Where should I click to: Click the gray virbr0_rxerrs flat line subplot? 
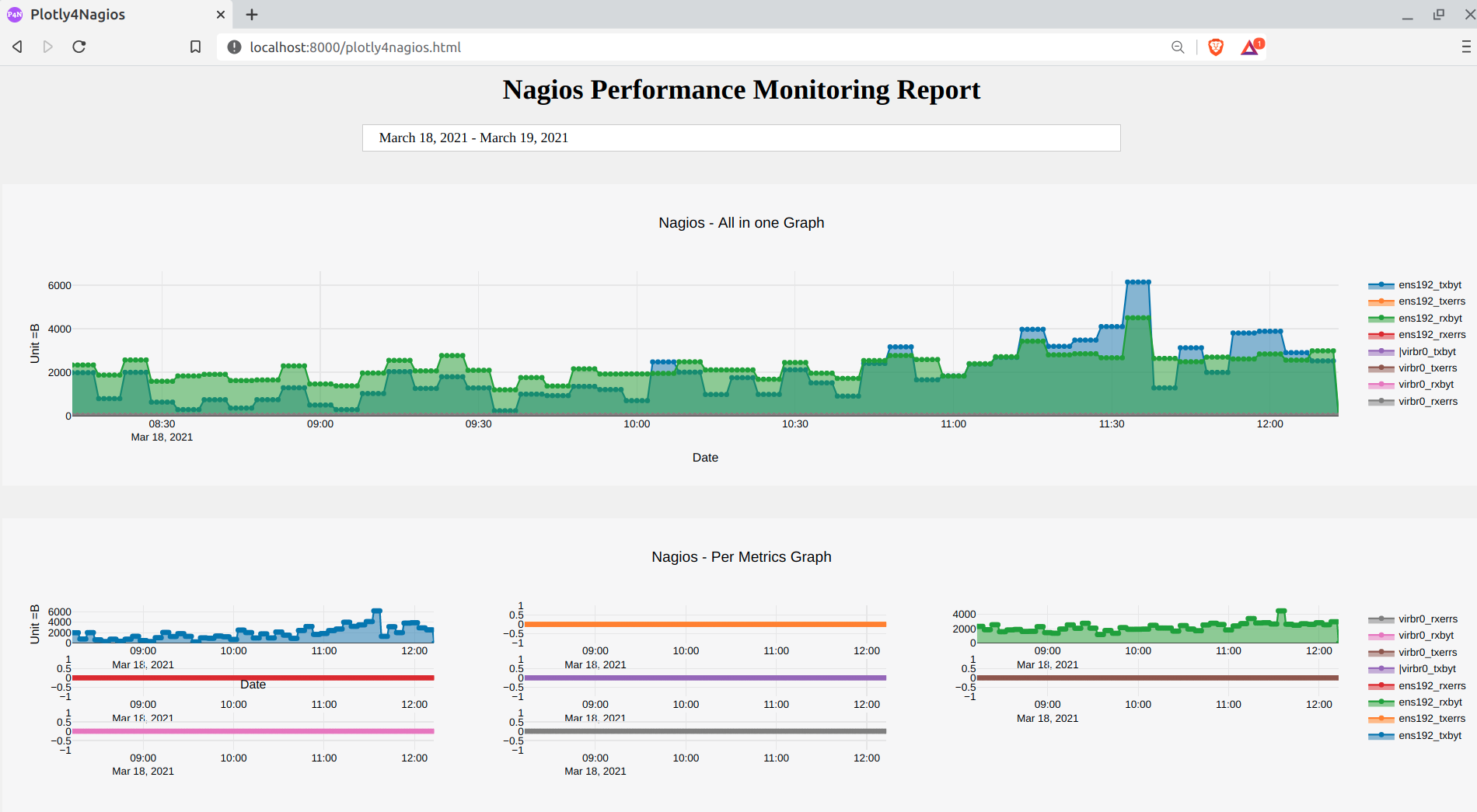point(705,731)
